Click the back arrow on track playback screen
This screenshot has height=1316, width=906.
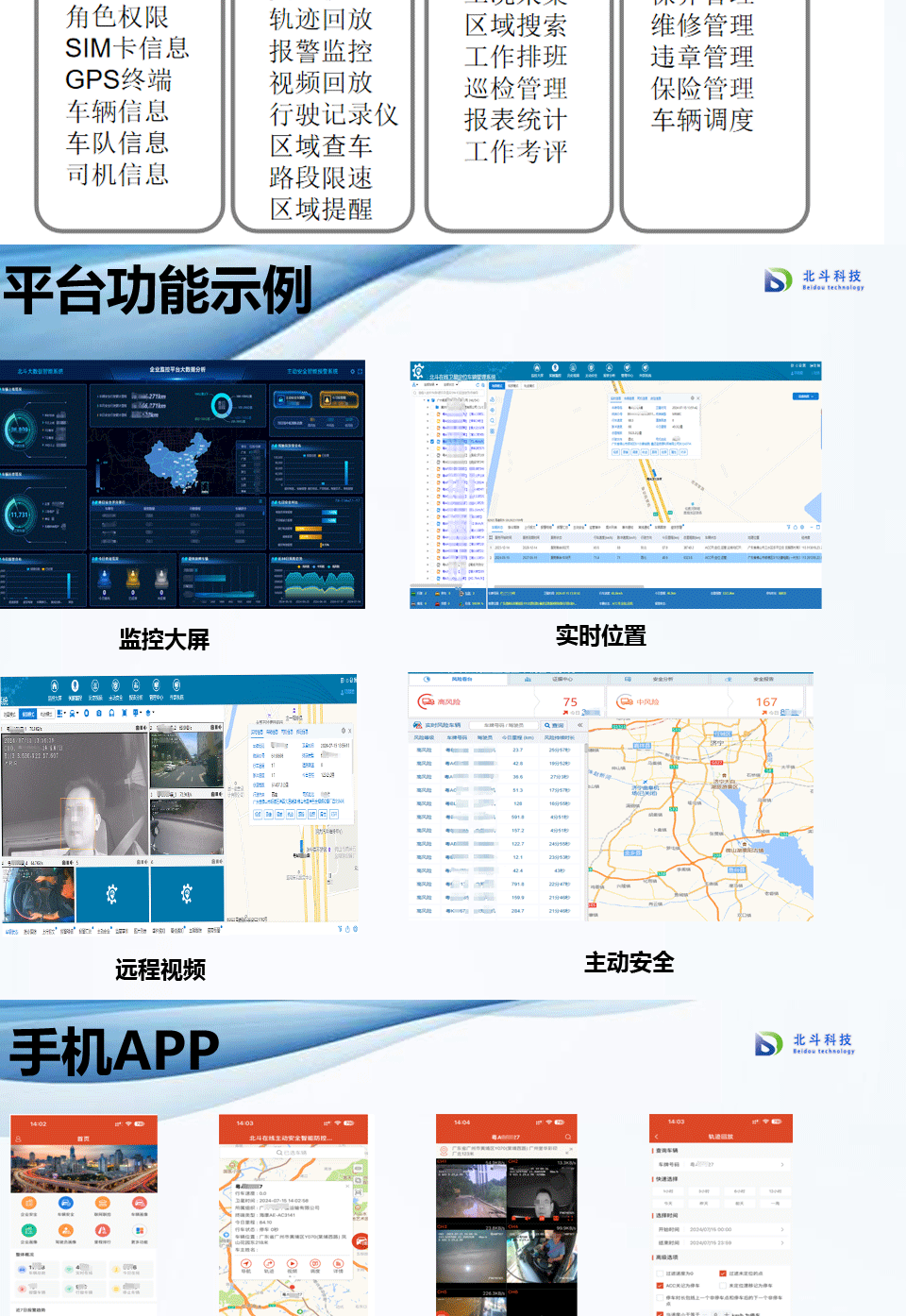click(657, 1137)
